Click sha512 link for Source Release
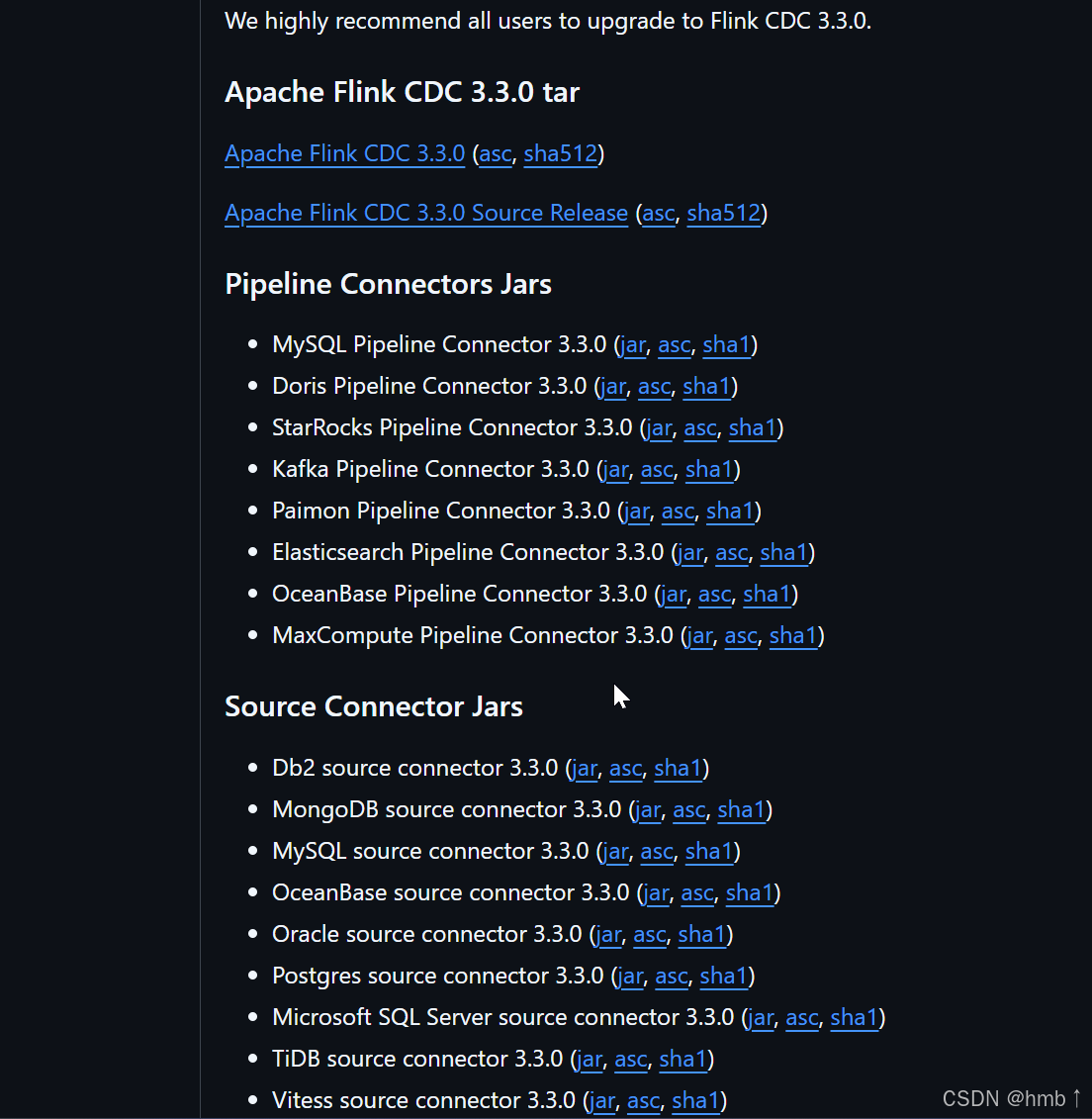 coord(724,213)
